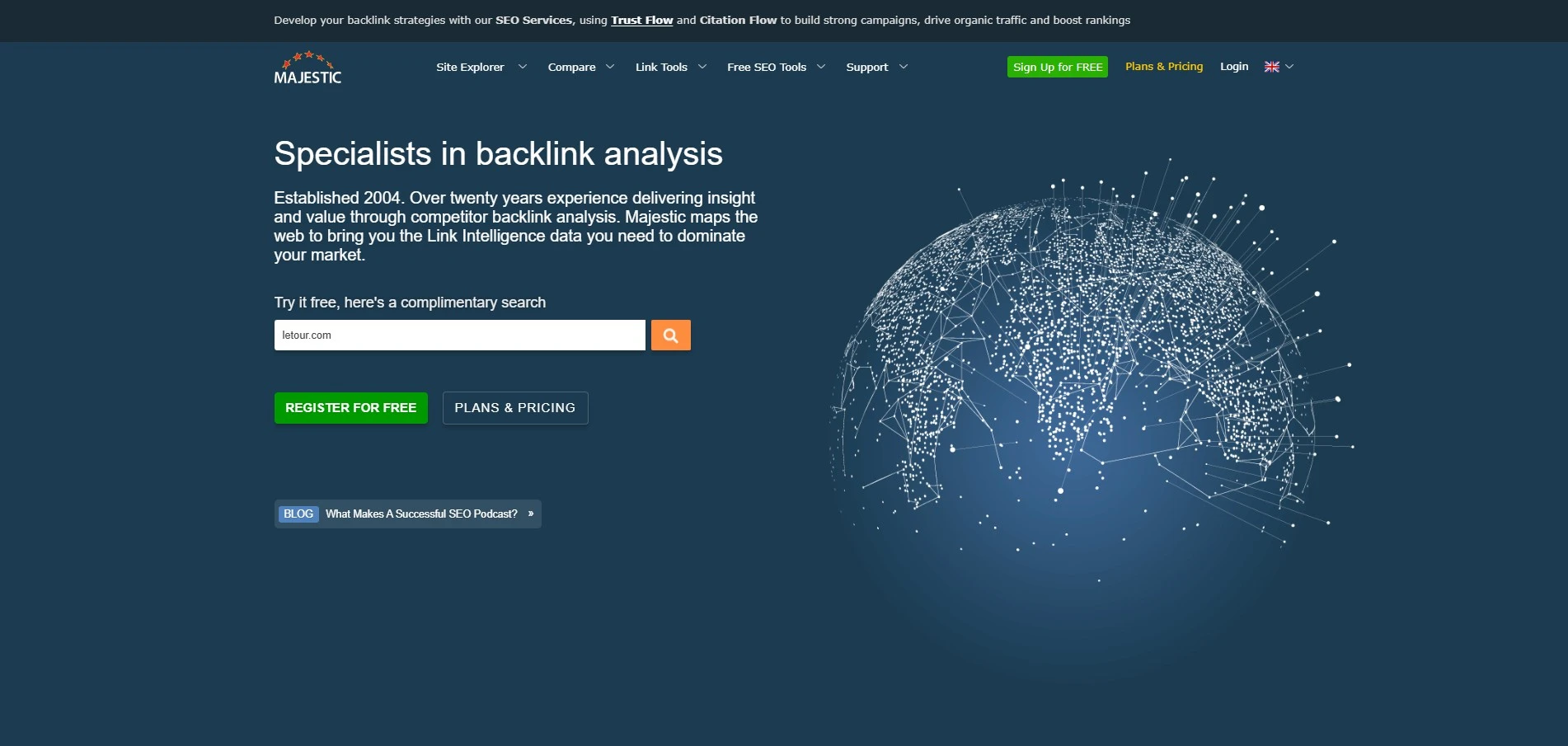Expand the Link Tools chevron
The height and width of the screenshot is (746, 1568).
point(702,67)
